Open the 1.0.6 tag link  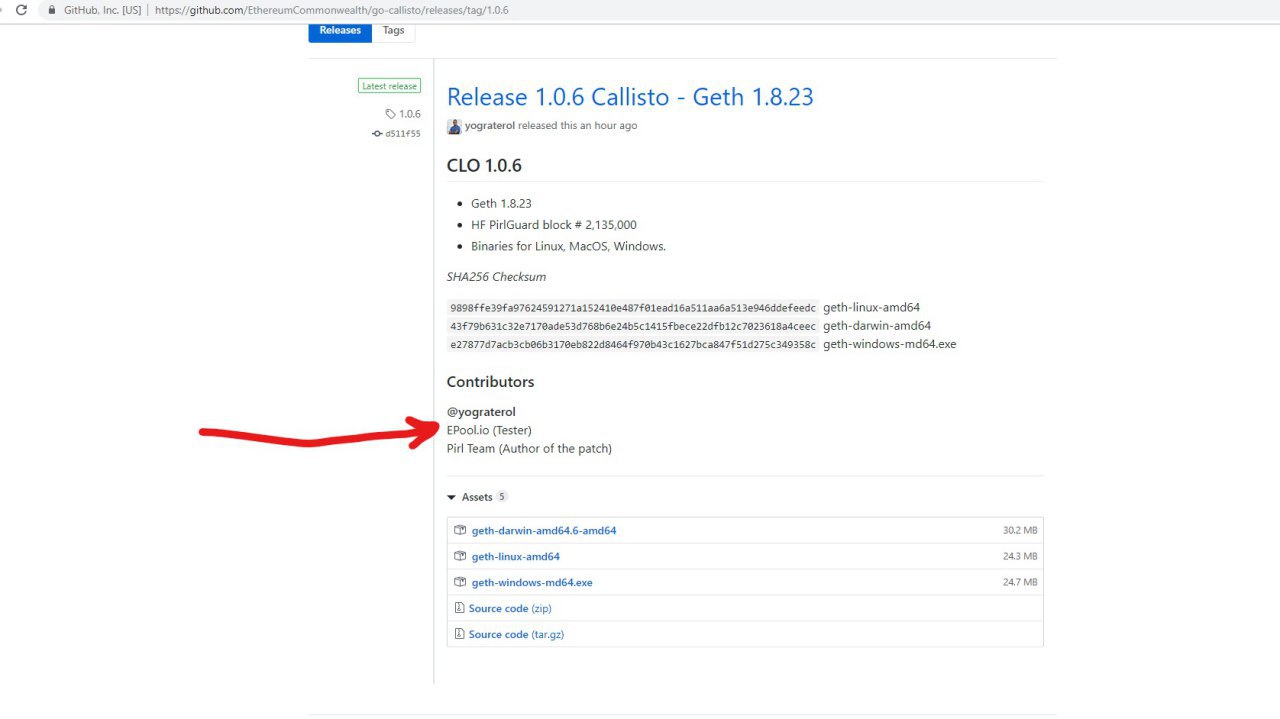pos(410,114)
